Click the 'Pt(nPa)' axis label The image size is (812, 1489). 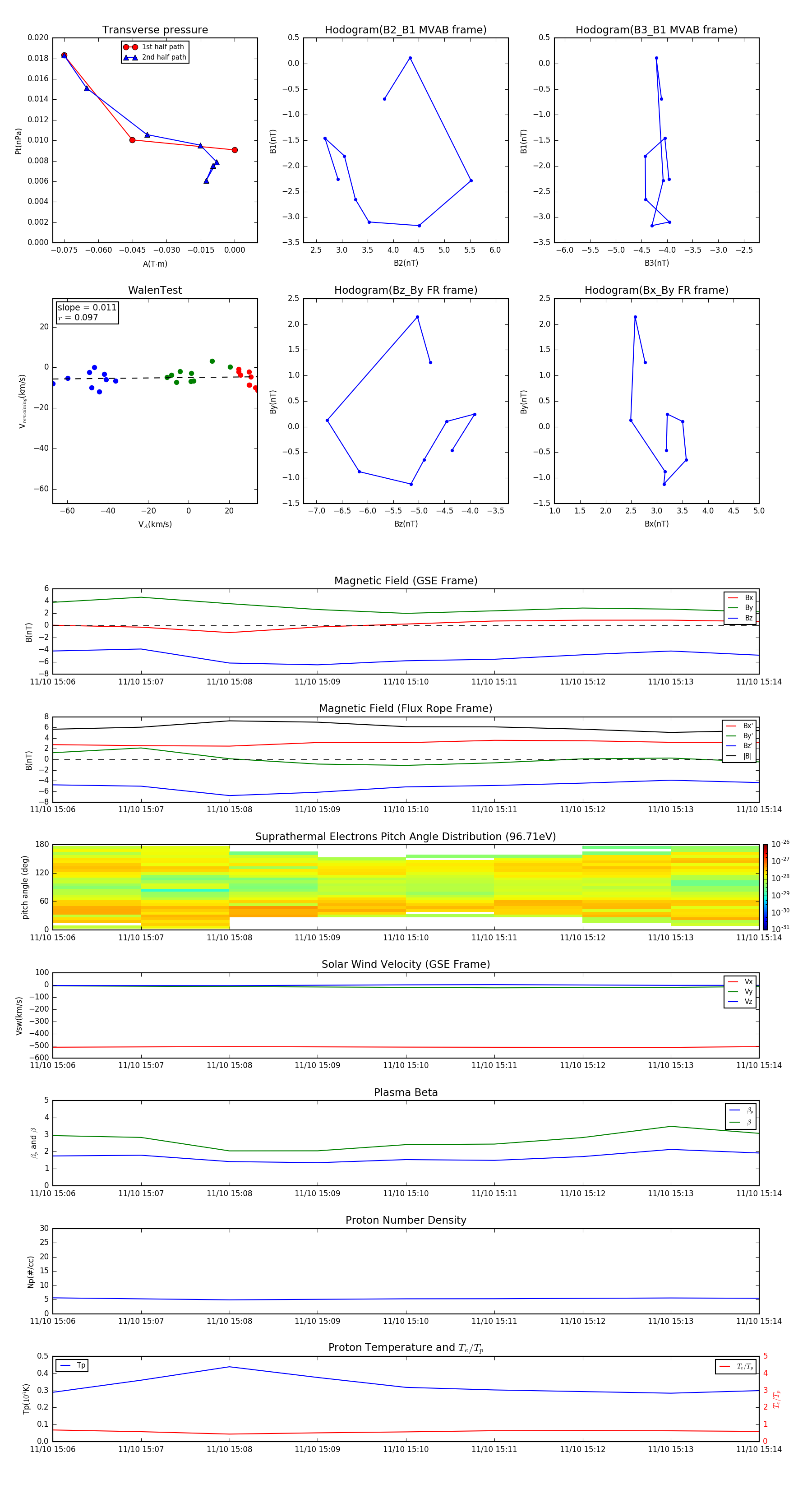pyautogui.click(x=18, y=141)
